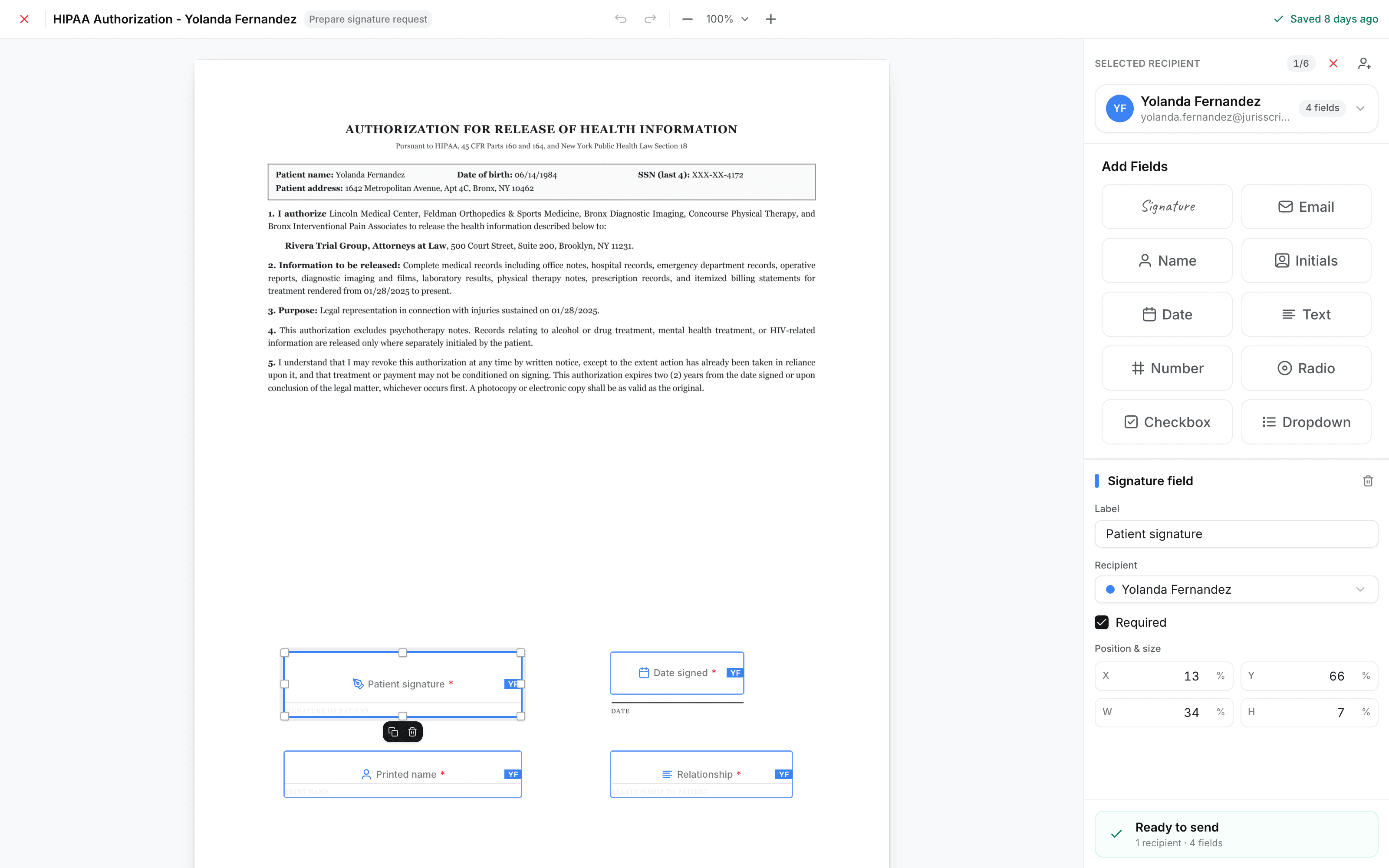Viewport: 1389px width, 868px height.
Task: Click the YF tag on Printed name field
Action: [x=513, y=774]
